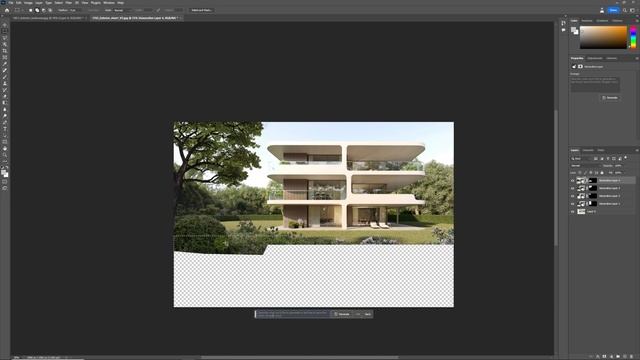The width and height of the screenshot is (640, 360).
Task: Toggle visibility of second generative layer
Action: [x=572, y=188]
